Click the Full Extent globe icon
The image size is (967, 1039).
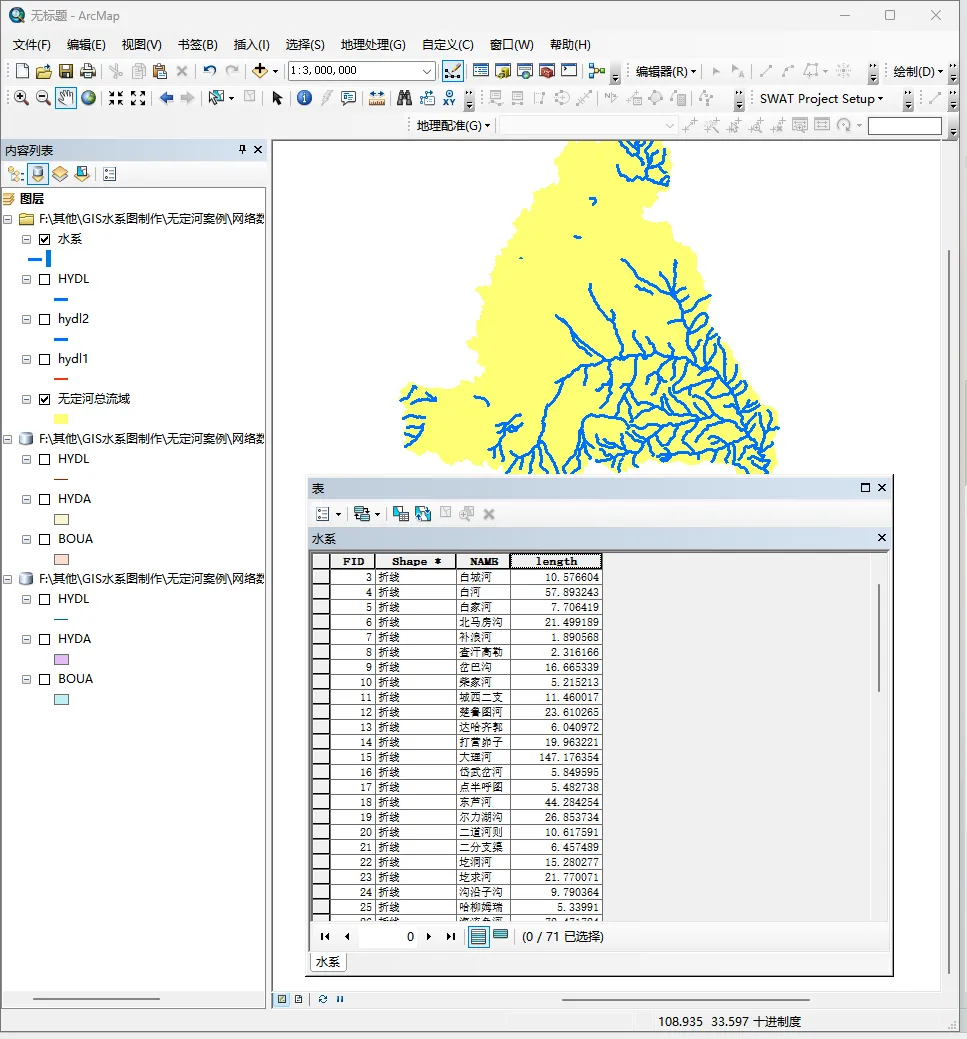point(88,98)
